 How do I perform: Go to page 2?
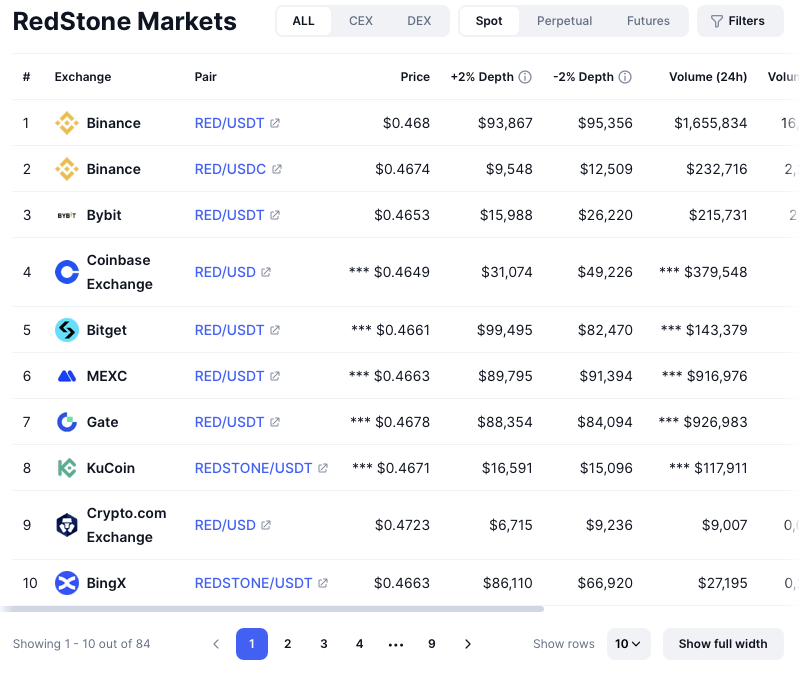tap(288, 644)
